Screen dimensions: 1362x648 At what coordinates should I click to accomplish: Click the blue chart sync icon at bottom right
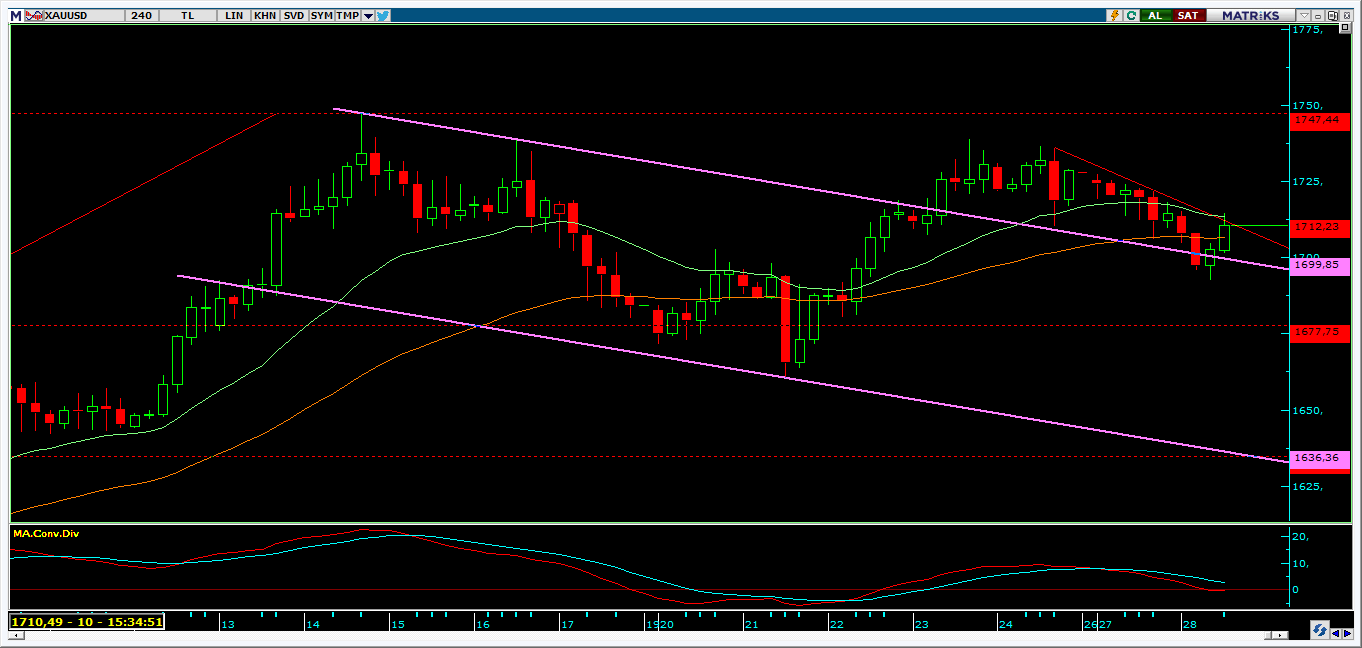pyautogui.click(x=1320, y=630)
